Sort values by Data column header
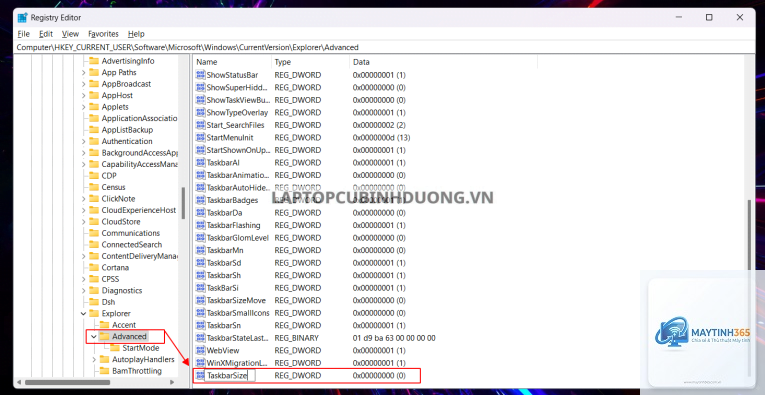The height and width of the screenshot is (395, 765). (x=443, y=62)
